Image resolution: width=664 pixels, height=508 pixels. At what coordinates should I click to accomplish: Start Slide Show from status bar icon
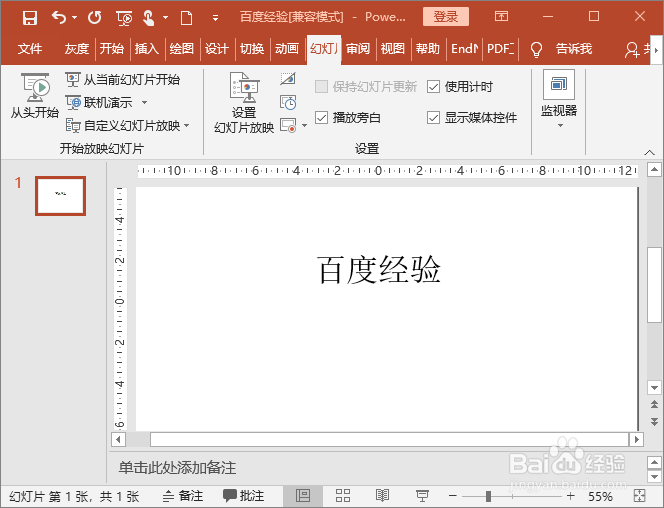tap(422, 496)
